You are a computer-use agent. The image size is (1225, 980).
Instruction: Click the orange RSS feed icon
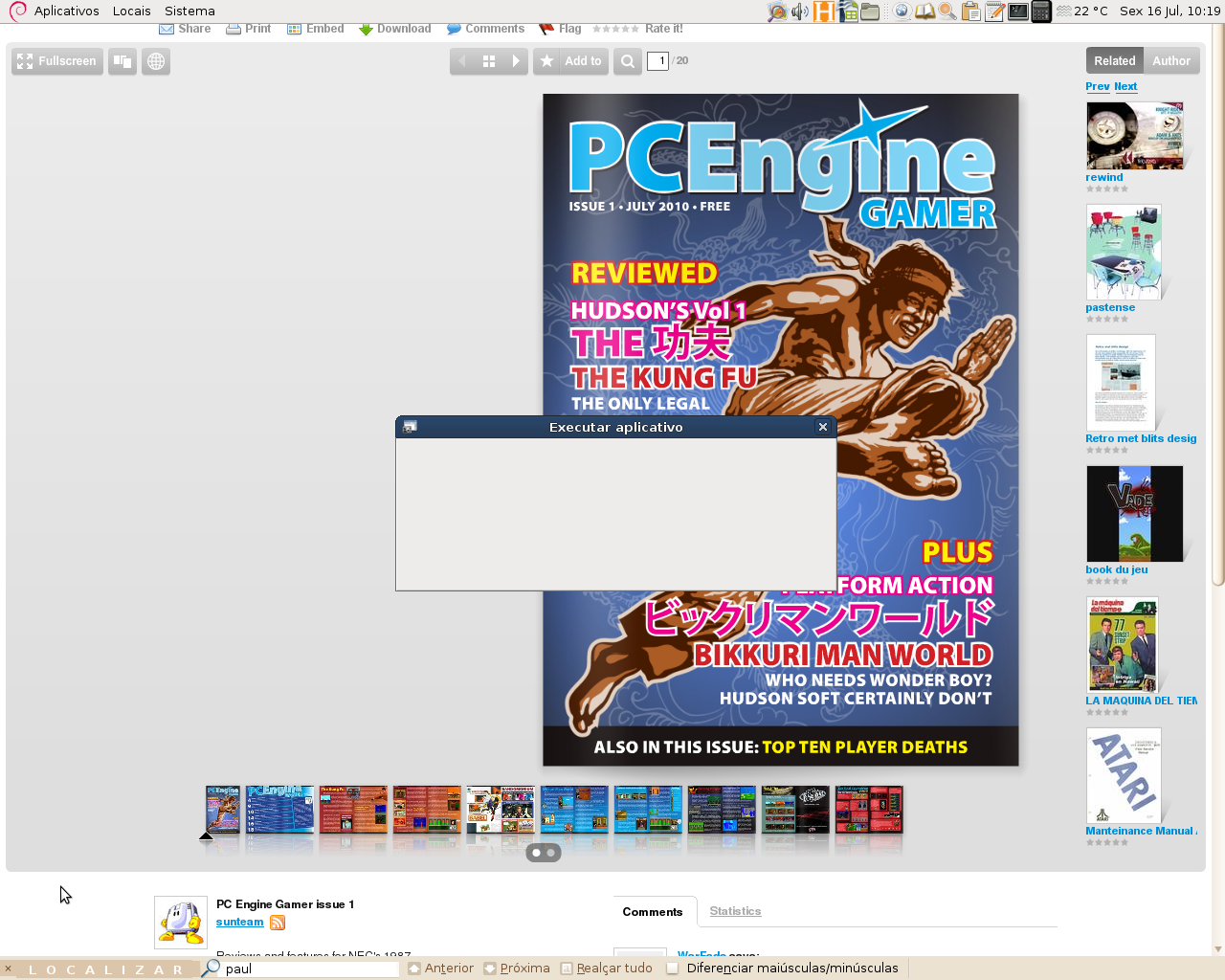click(278, 923)
